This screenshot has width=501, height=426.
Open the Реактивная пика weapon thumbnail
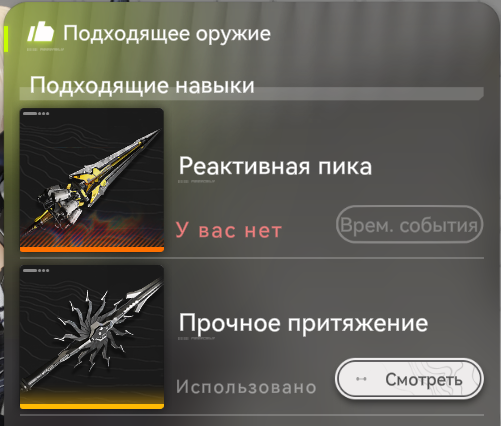92,180
